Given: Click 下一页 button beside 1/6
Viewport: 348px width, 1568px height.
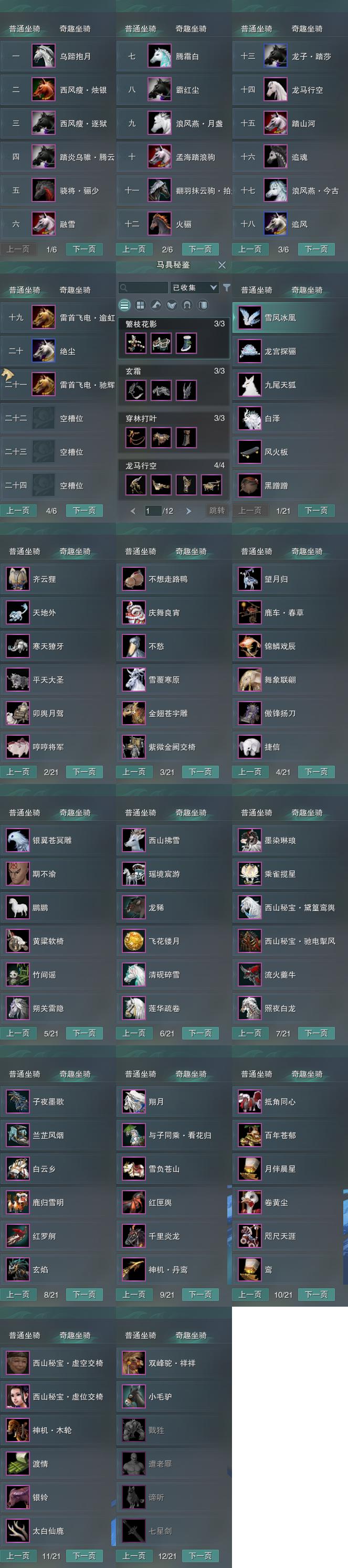Looking at the screenshot, I should point(84,249).
